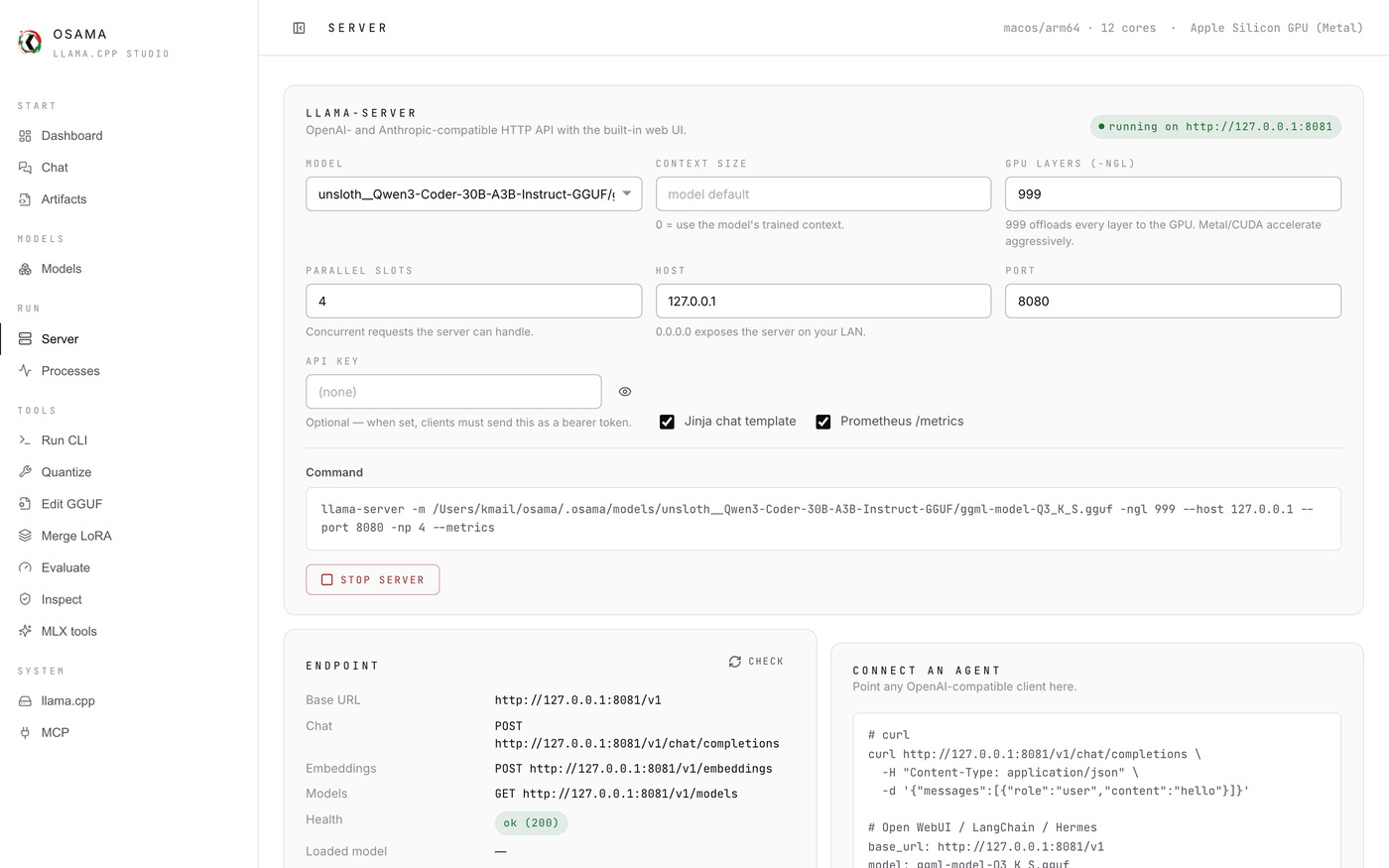This screenshot has height=868, width=1389.
Task: Click the Embeddings POST endpoint URL
Action: tap(633, 769)
